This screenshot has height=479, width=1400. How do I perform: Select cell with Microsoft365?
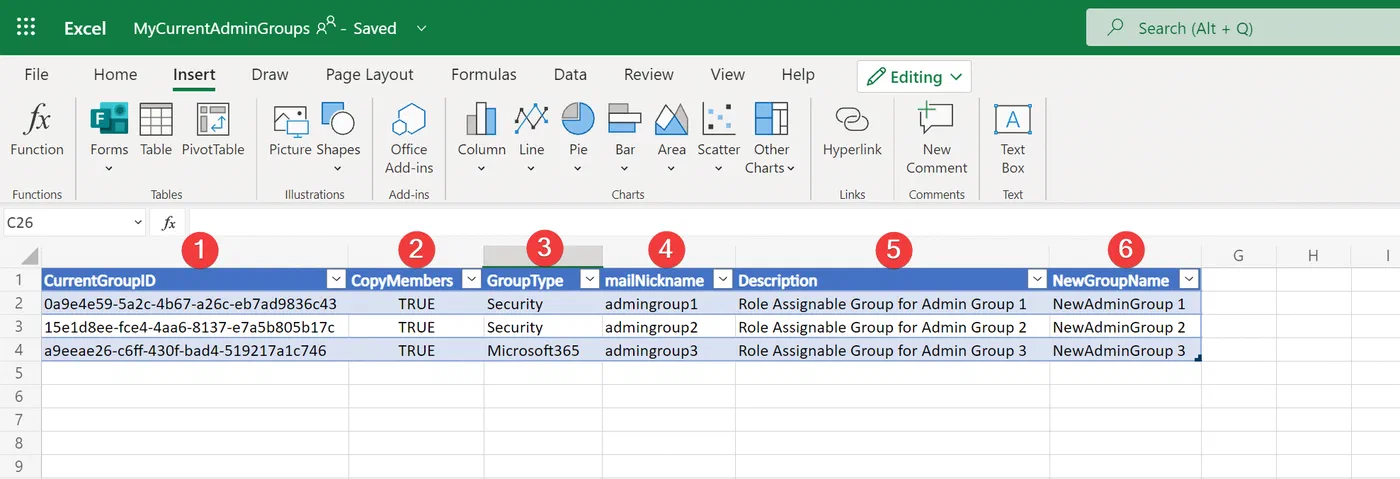coord(544,351)
